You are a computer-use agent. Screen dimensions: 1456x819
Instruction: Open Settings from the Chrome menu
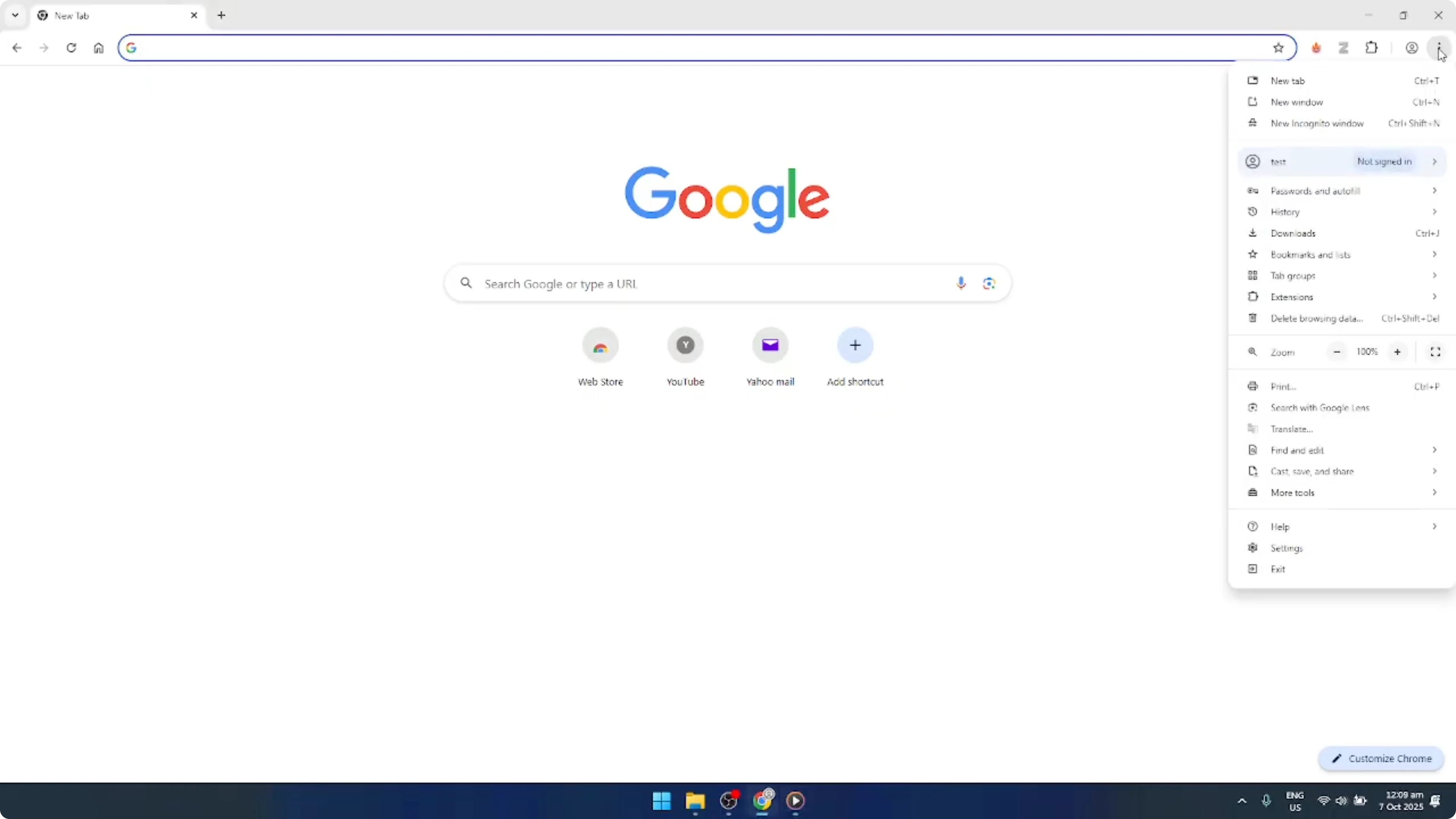coord(1289,548)
